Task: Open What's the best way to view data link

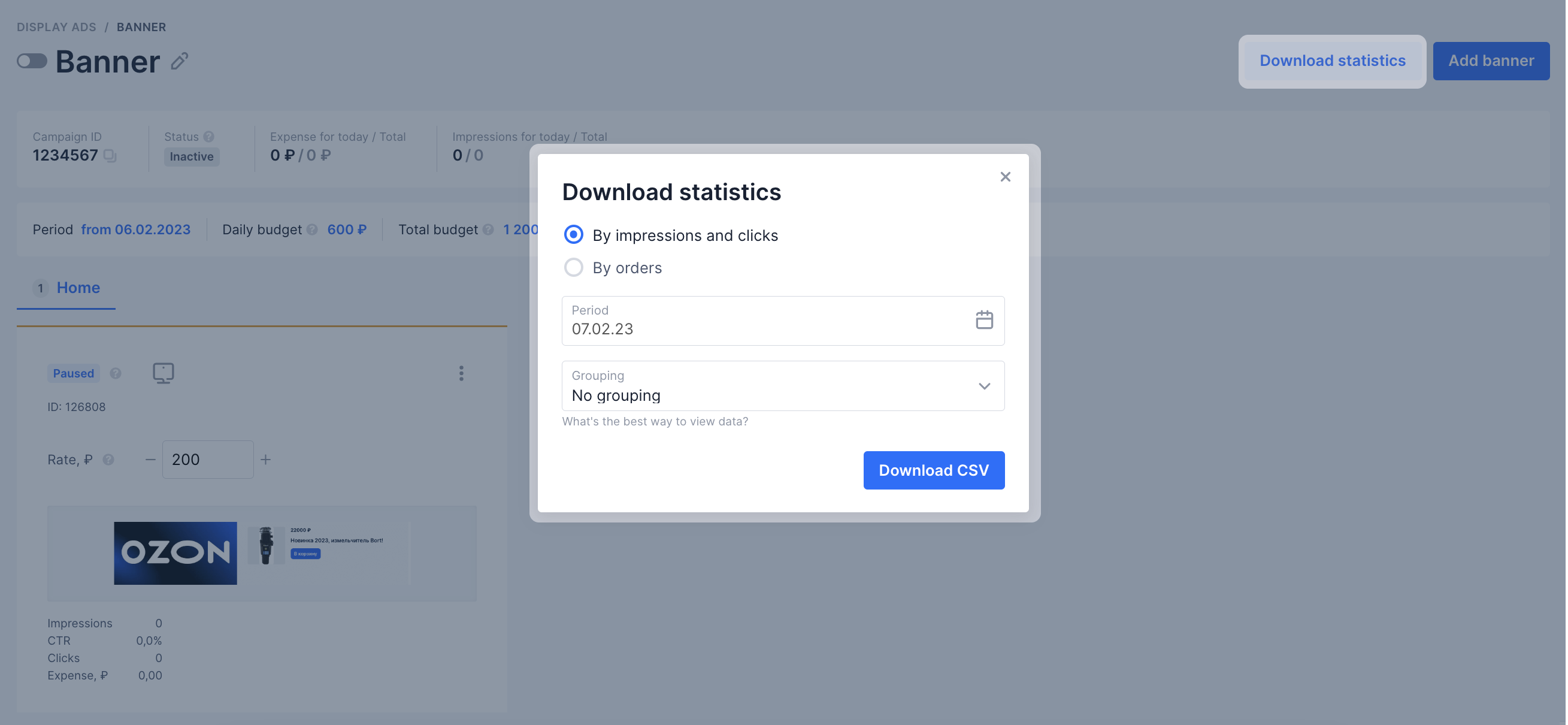Action: pyautogui.click(x=655, y=421)
